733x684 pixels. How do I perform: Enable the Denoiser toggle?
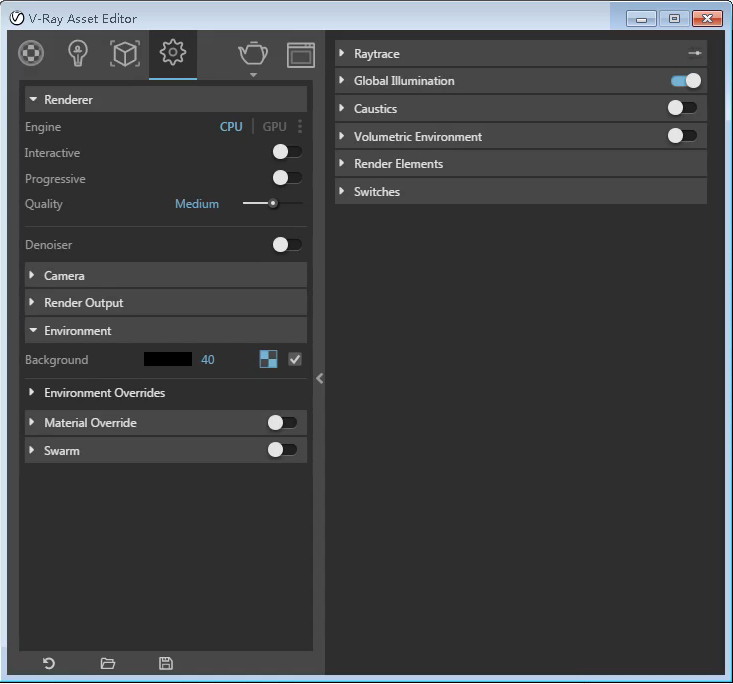point(286,244)
